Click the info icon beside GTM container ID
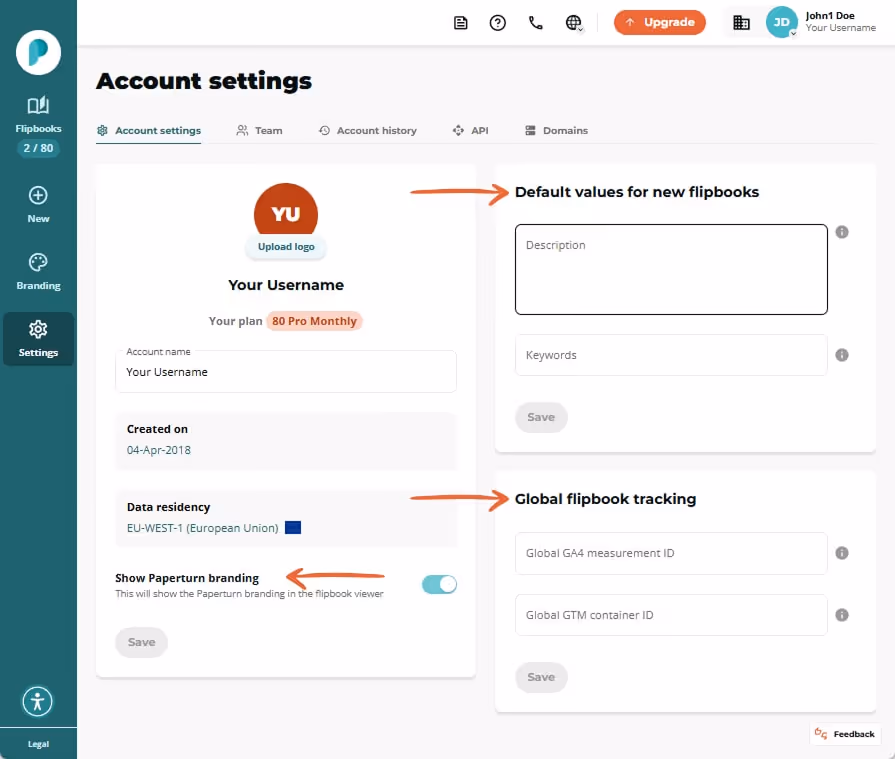Screen dimensions: 895x759 click(x=842, y=615)
